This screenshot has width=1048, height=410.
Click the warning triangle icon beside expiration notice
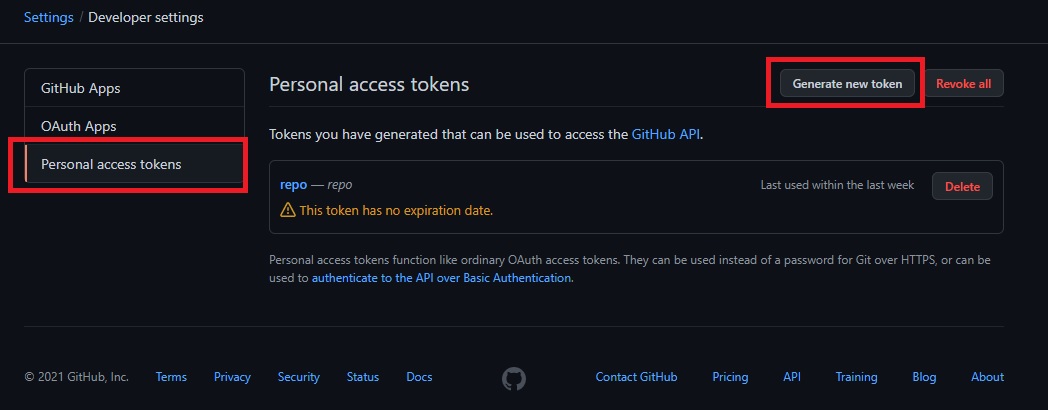pyautogui.click(x=287, y=211)
